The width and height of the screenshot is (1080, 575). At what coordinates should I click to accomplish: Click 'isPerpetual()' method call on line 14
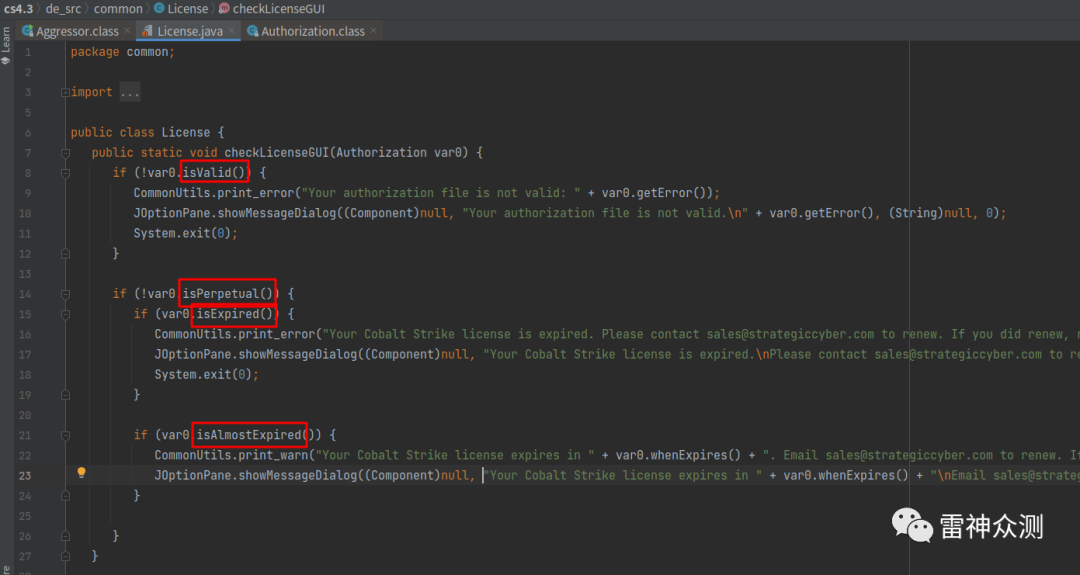[x=227, y=294]
